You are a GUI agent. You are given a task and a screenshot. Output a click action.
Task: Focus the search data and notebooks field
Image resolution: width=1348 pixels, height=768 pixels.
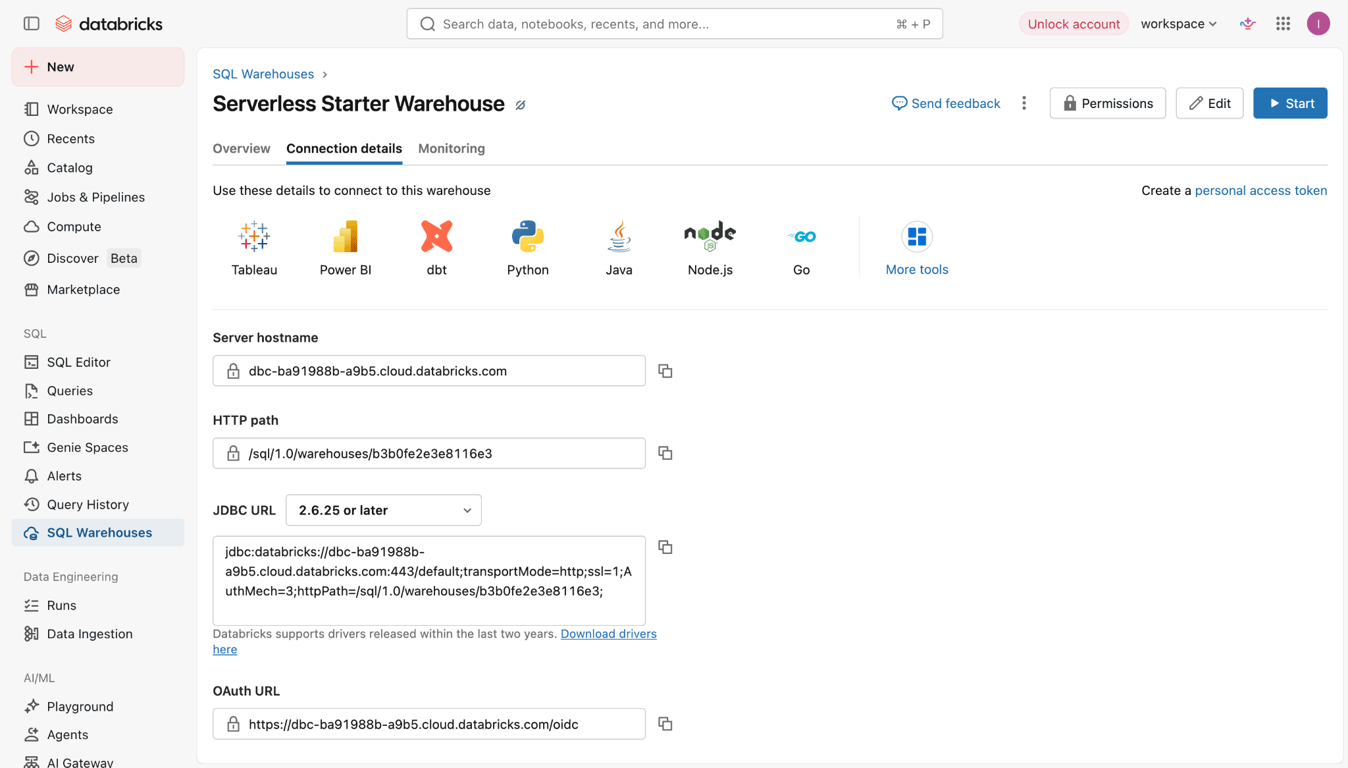[x=675, y=24]
